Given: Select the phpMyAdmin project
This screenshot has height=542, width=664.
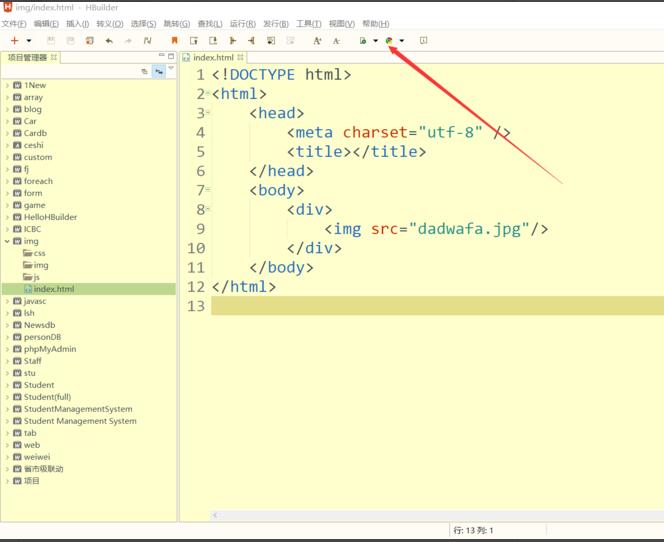Looking at the screenshot, I should 49,349.
